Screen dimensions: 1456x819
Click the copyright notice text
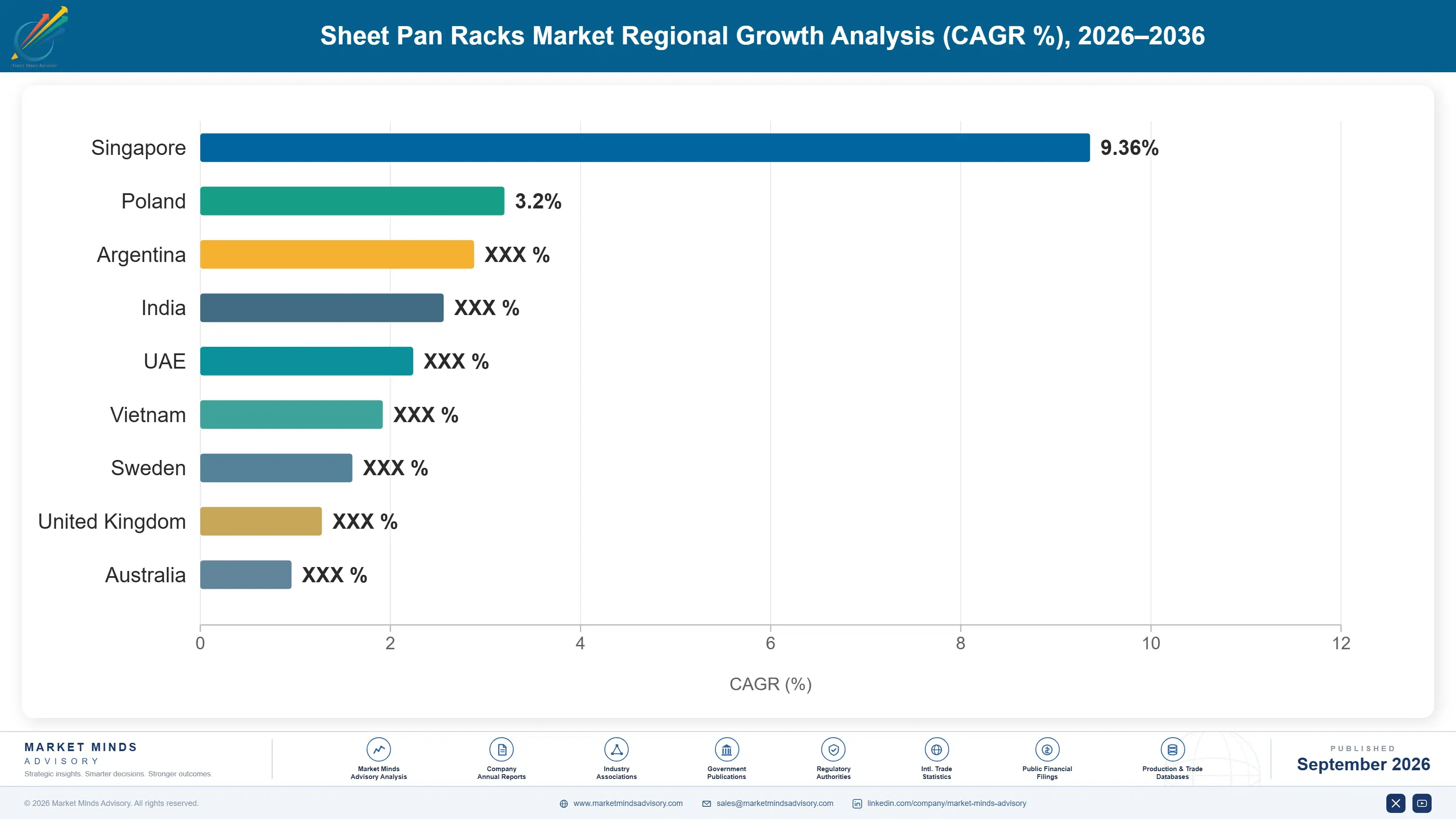[111, 803]
